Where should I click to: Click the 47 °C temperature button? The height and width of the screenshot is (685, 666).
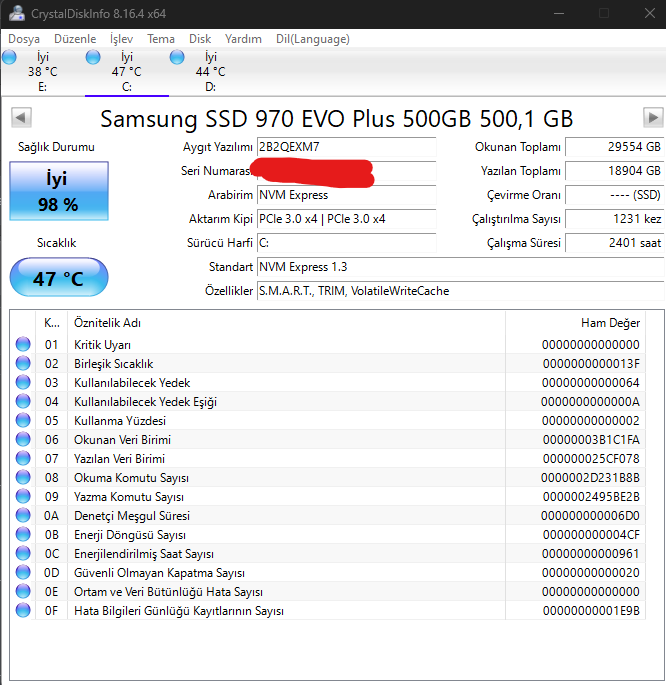59,277
